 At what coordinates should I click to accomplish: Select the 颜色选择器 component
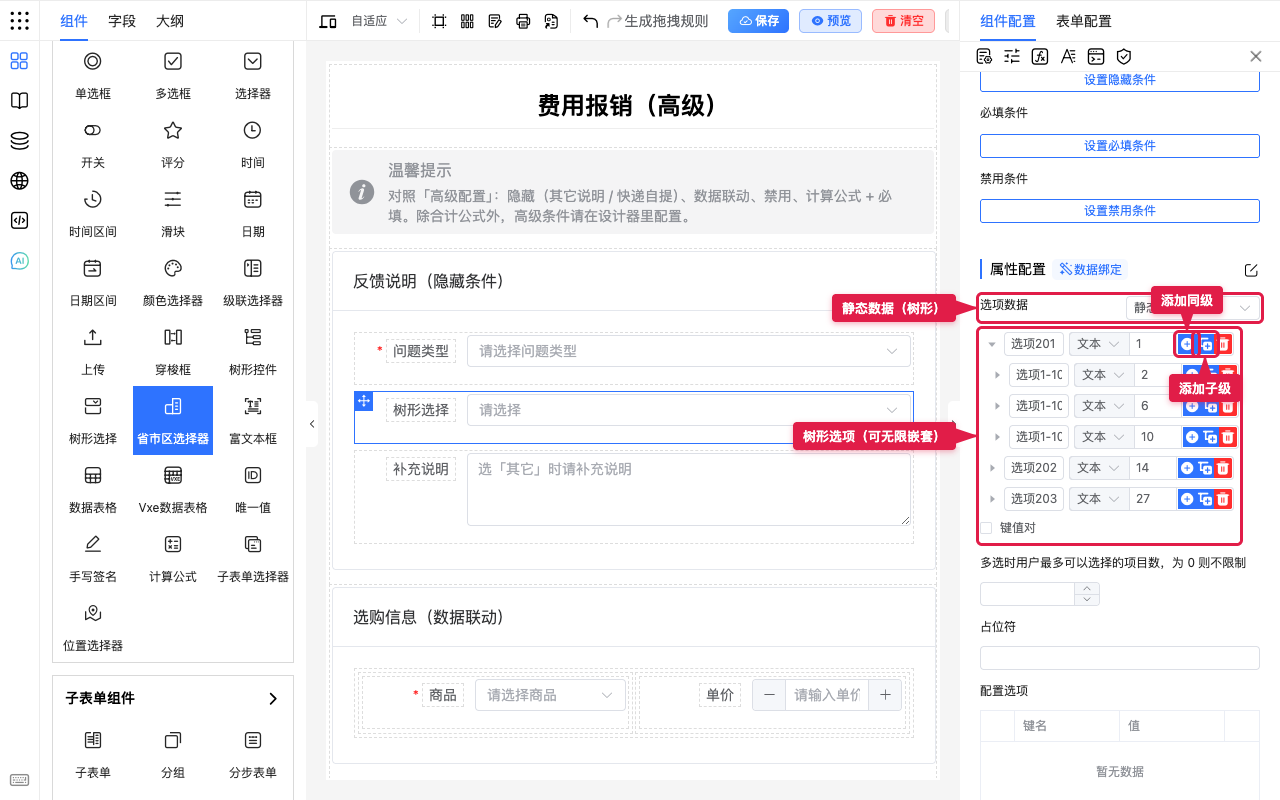pos(173,282)
